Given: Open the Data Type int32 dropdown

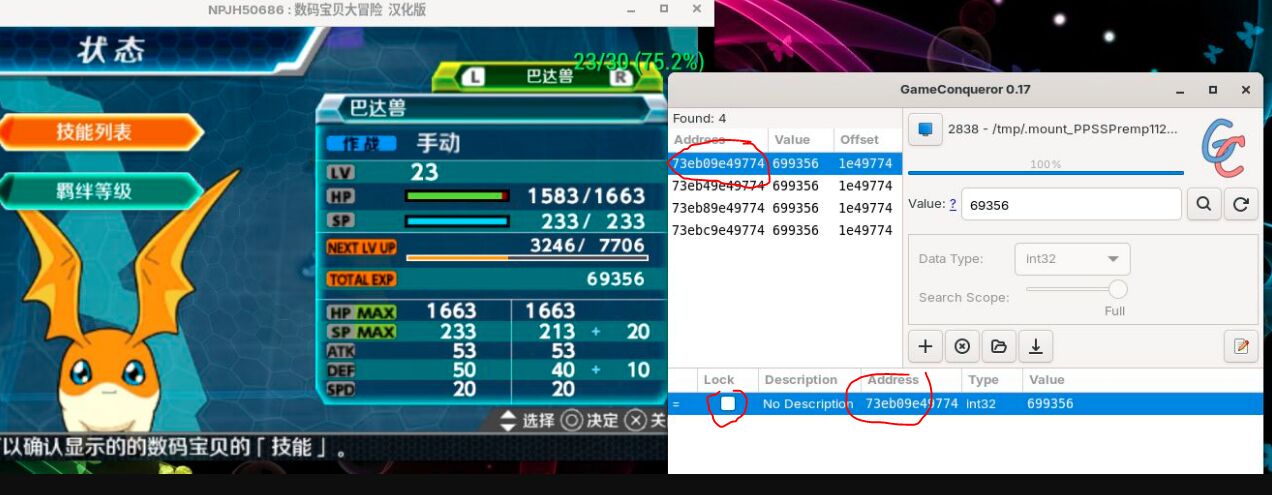Looking at the screenshot, I should [x=1071, y=259].
